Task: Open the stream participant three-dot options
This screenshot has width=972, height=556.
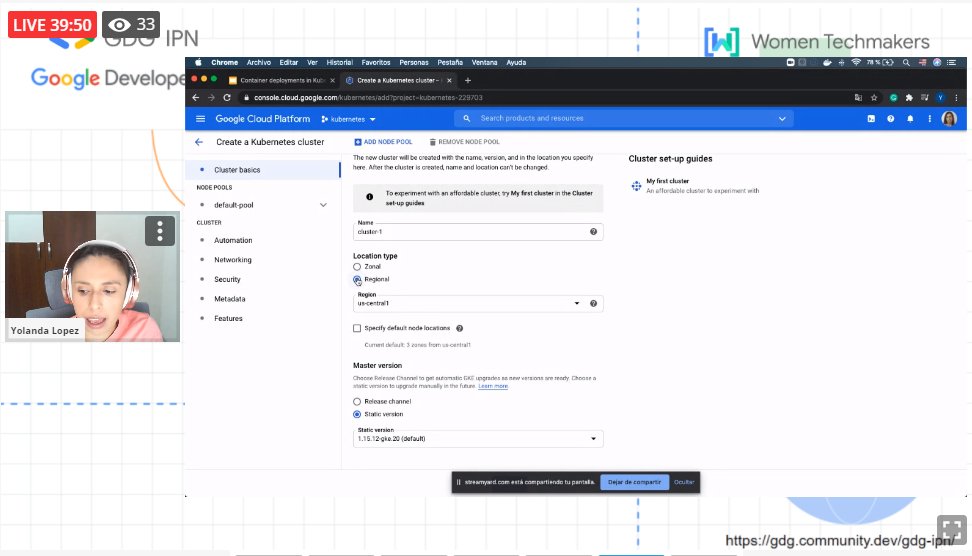Action: pyautogui.click(x=160, y=231)
